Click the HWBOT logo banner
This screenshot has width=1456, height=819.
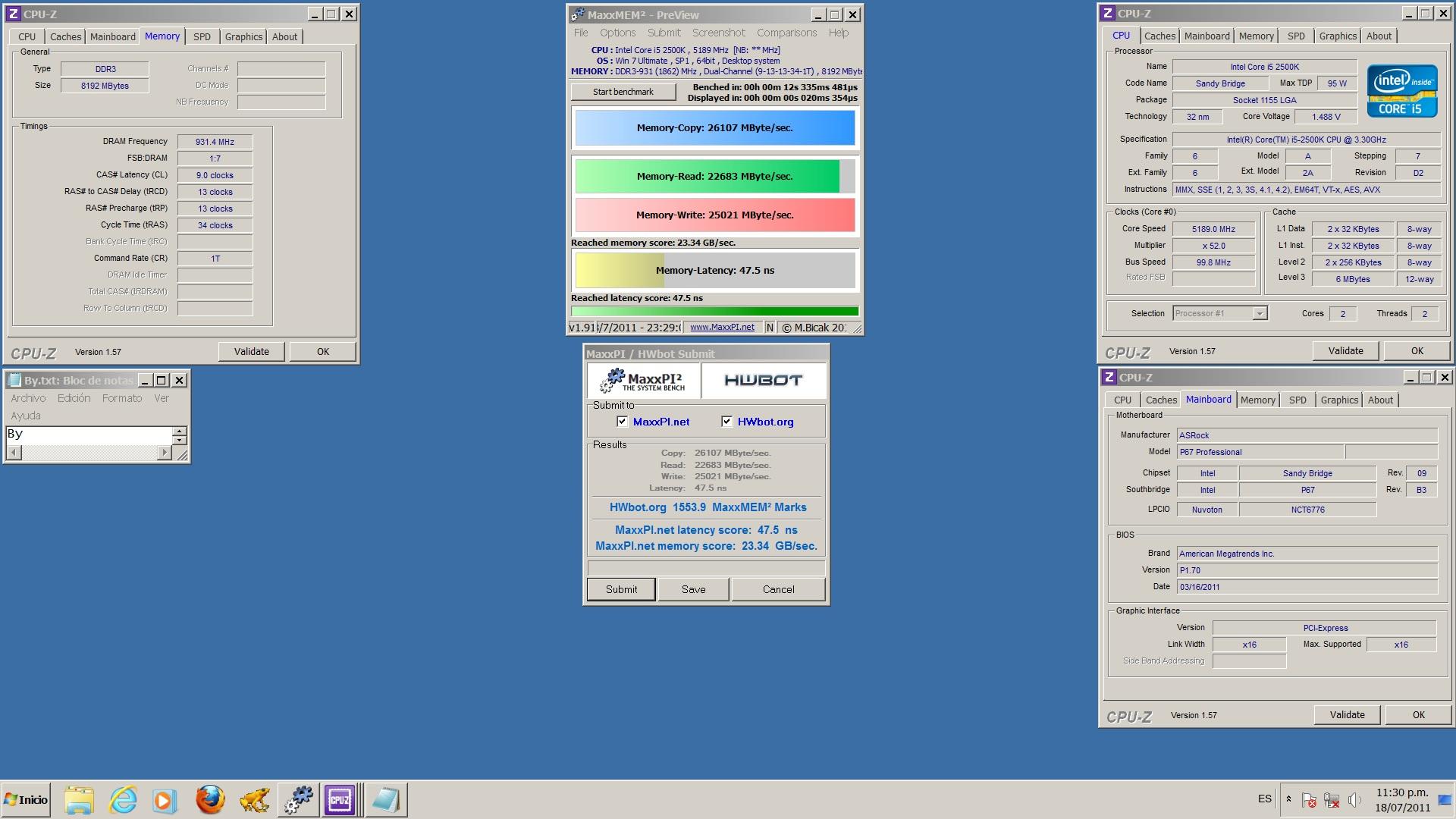click(x=764, y=381)
